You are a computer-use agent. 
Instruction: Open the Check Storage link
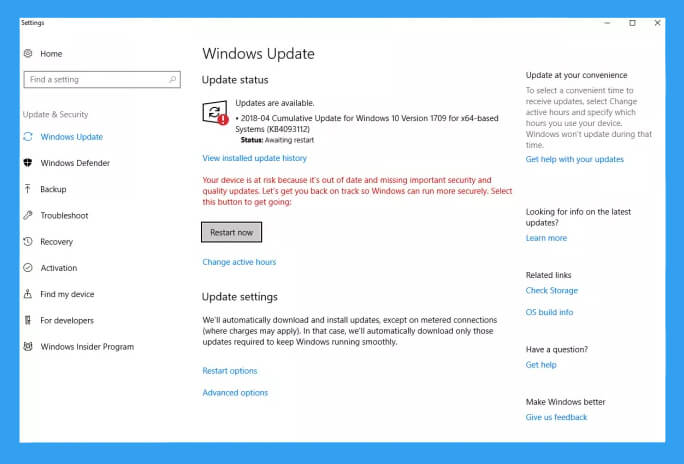click(x=551, y=290)
